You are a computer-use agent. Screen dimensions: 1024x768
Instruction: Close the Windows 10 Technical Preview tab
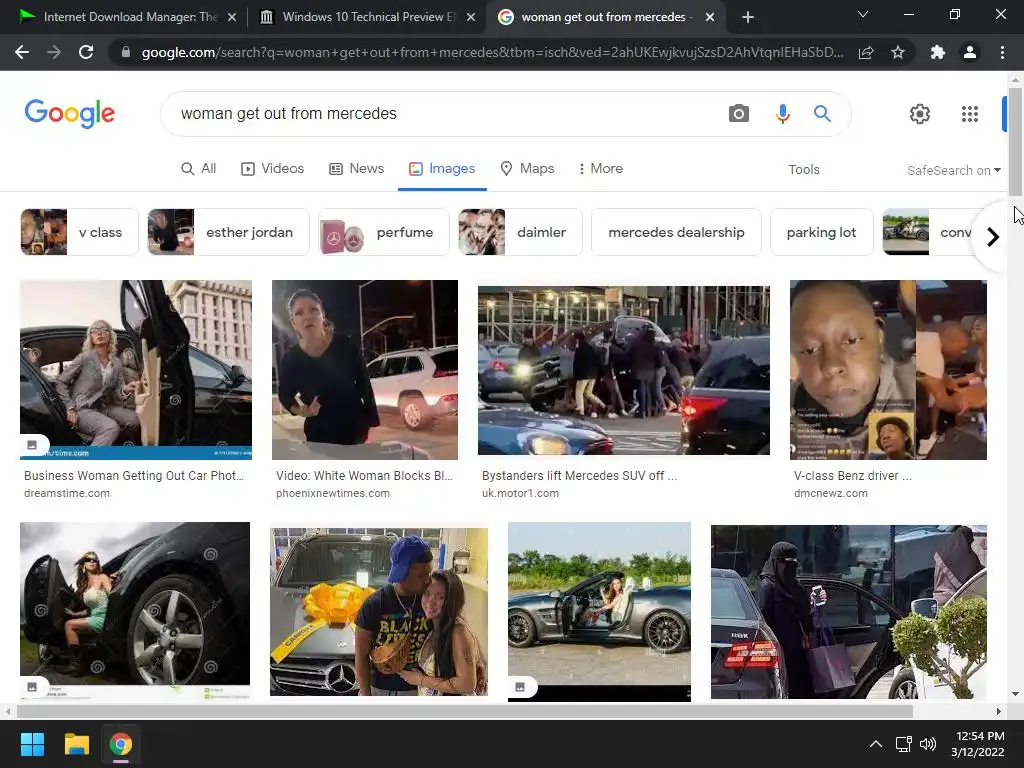(471, 17)
